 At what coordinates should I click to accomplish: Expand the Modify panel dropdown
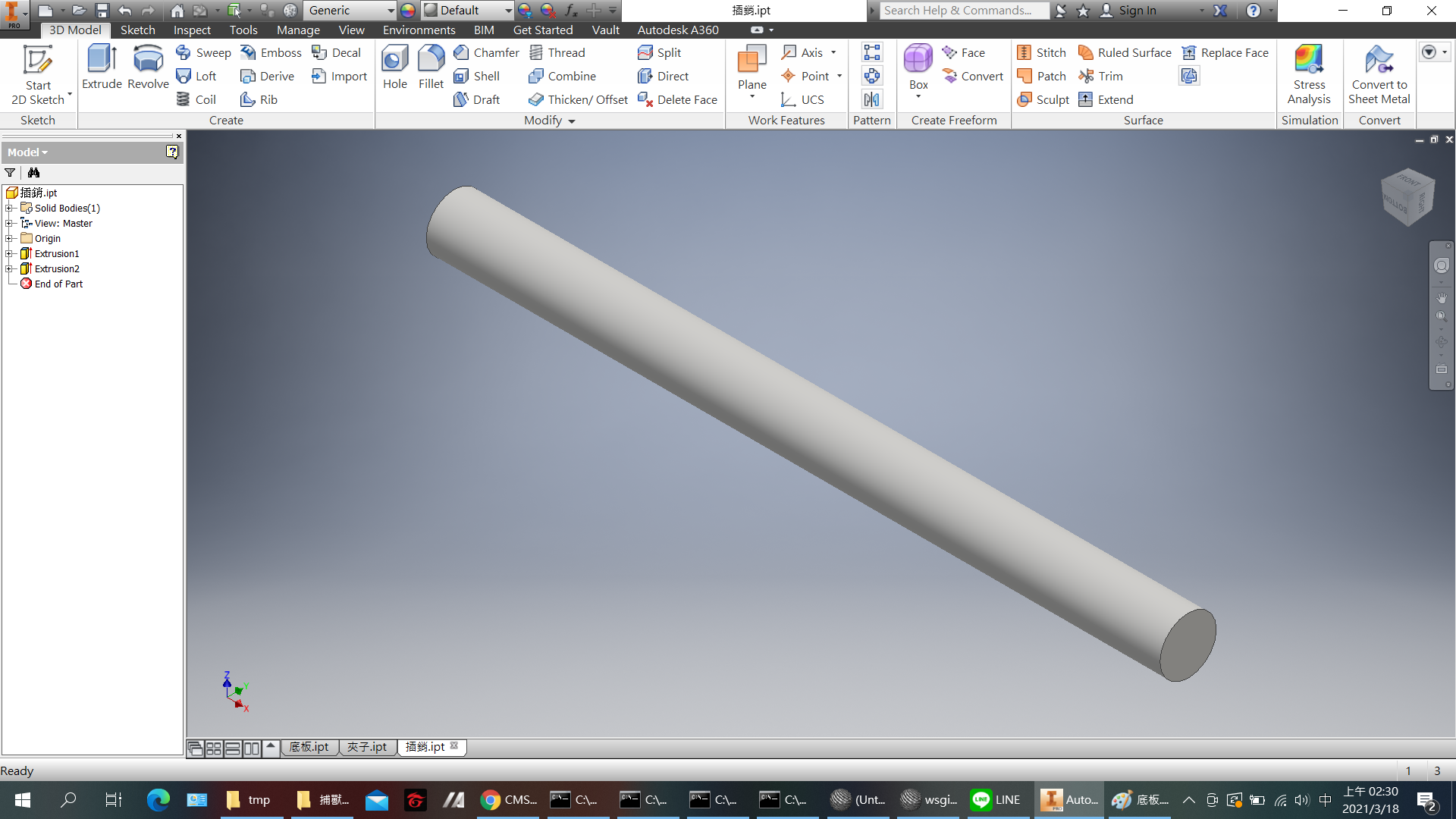[572, 121]
